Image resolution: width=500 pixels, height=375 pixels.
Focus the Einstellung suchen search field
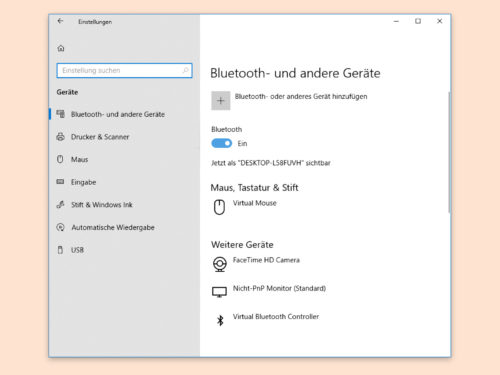[x=124, y=70]
